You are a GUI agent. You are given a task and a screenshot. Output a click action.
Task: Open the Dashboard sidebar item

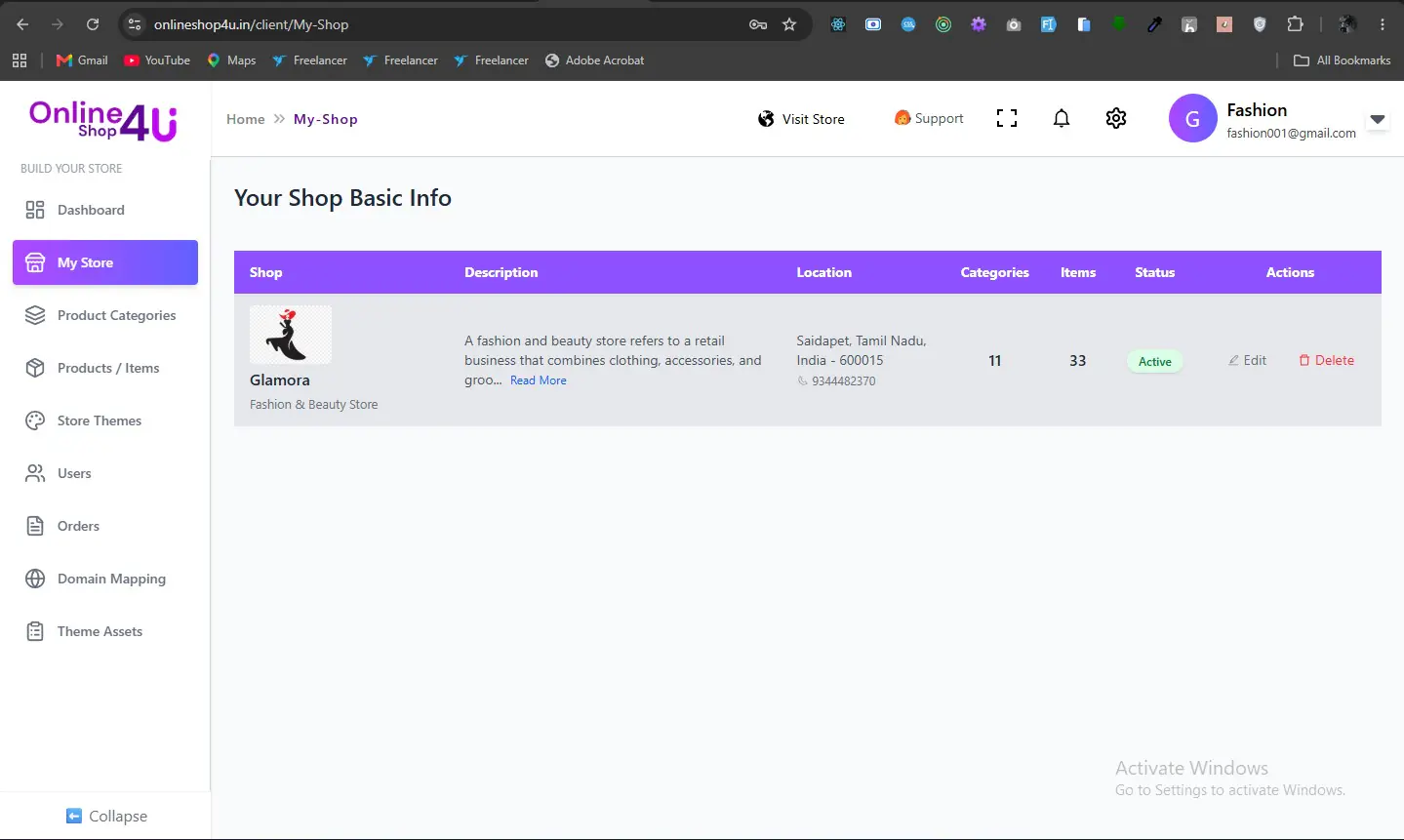point(105,210)
